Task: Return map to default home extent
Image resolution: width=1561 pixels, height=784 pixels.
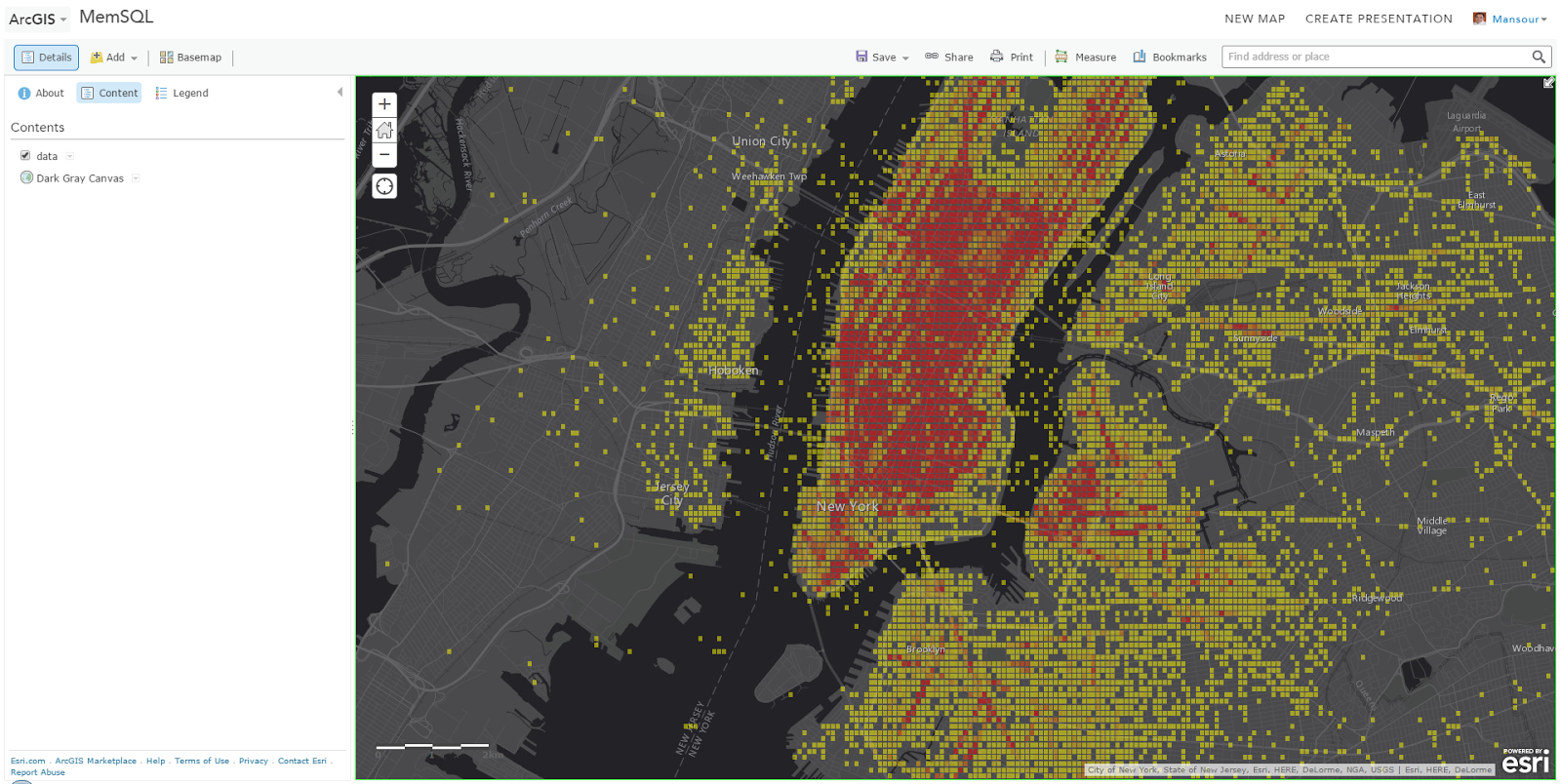Action: click(384, 130)
